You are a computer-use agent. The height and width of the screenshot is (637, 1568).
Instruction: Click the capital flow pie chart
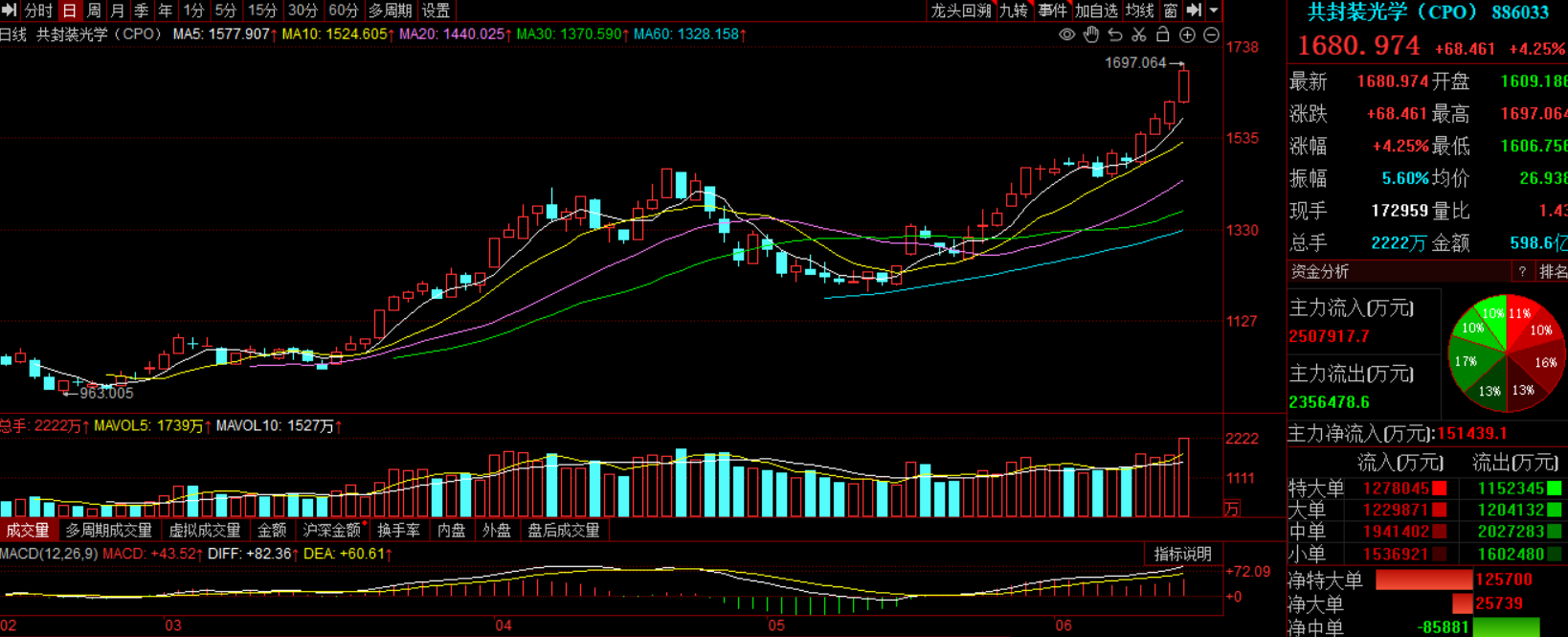point(1506,353)
